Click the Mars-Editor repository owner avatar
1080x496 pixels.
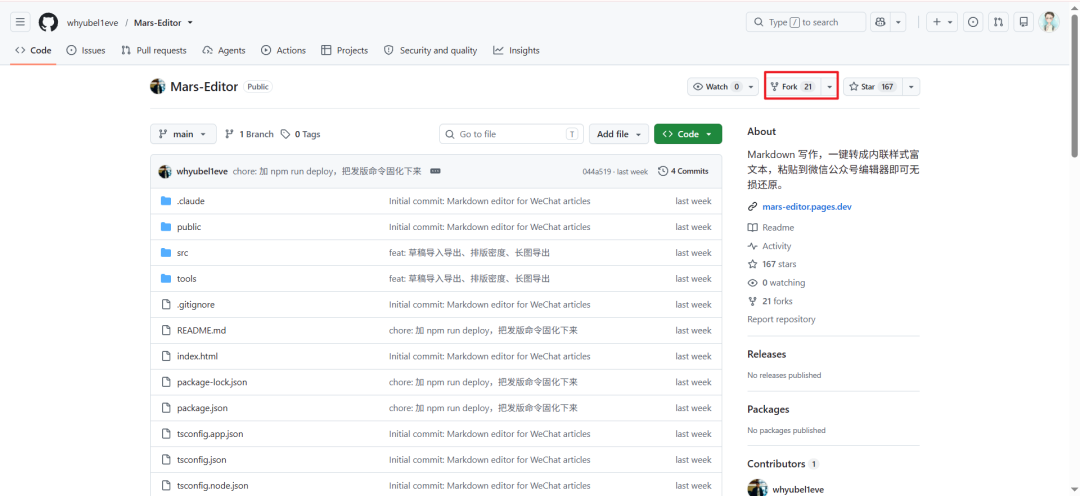(158, 87)
